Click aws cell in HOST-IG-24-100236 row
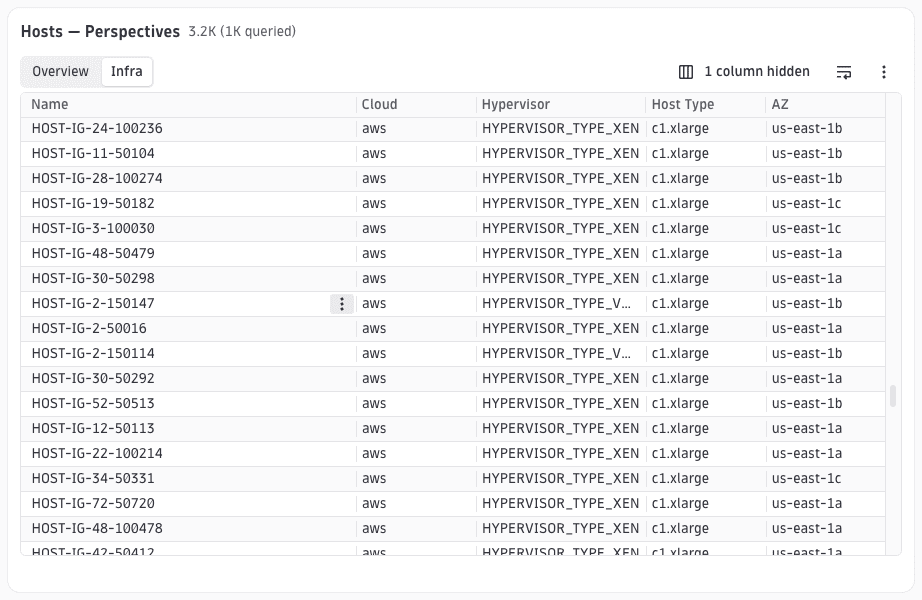 coord(374,129)
